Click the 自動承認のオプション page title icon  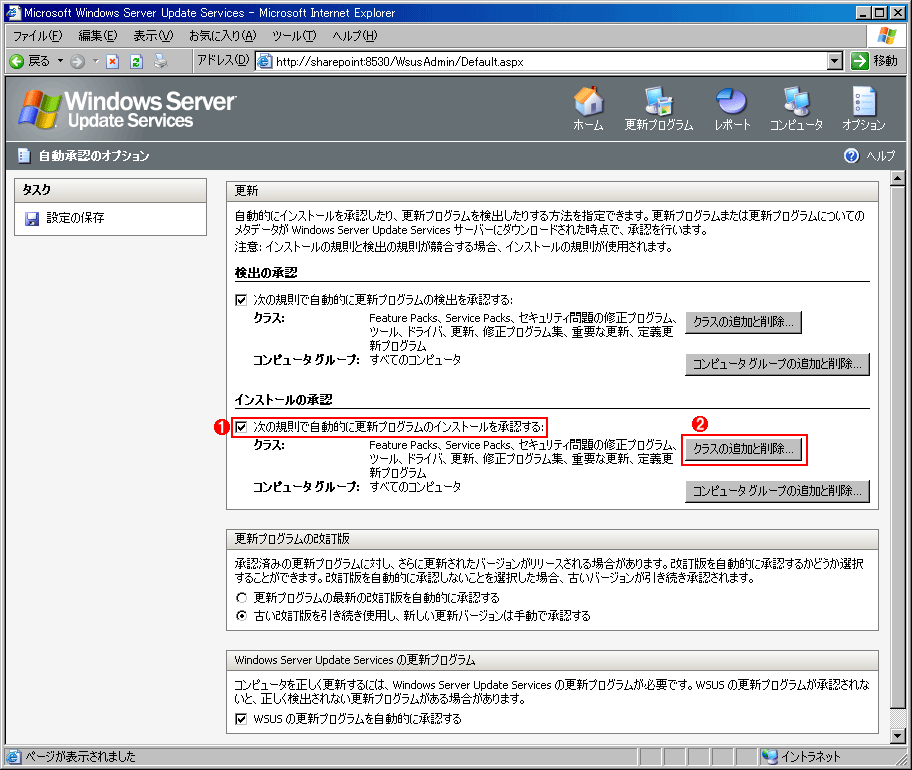pos(24,156)
